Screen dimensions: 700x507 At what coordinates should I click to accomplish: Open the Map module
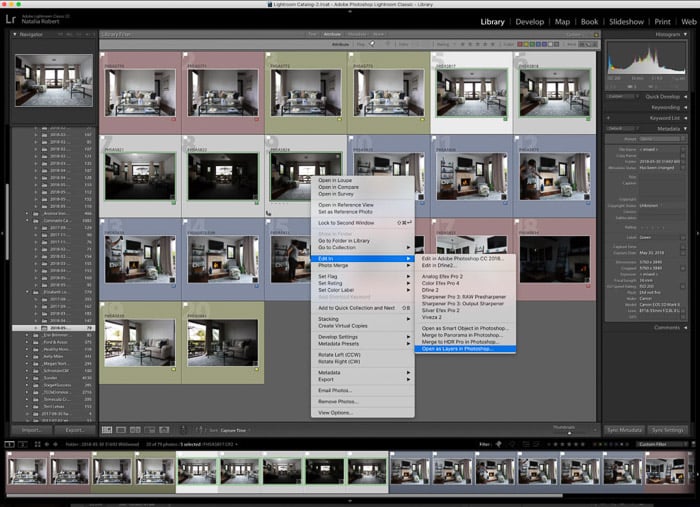tap(562, 21)
